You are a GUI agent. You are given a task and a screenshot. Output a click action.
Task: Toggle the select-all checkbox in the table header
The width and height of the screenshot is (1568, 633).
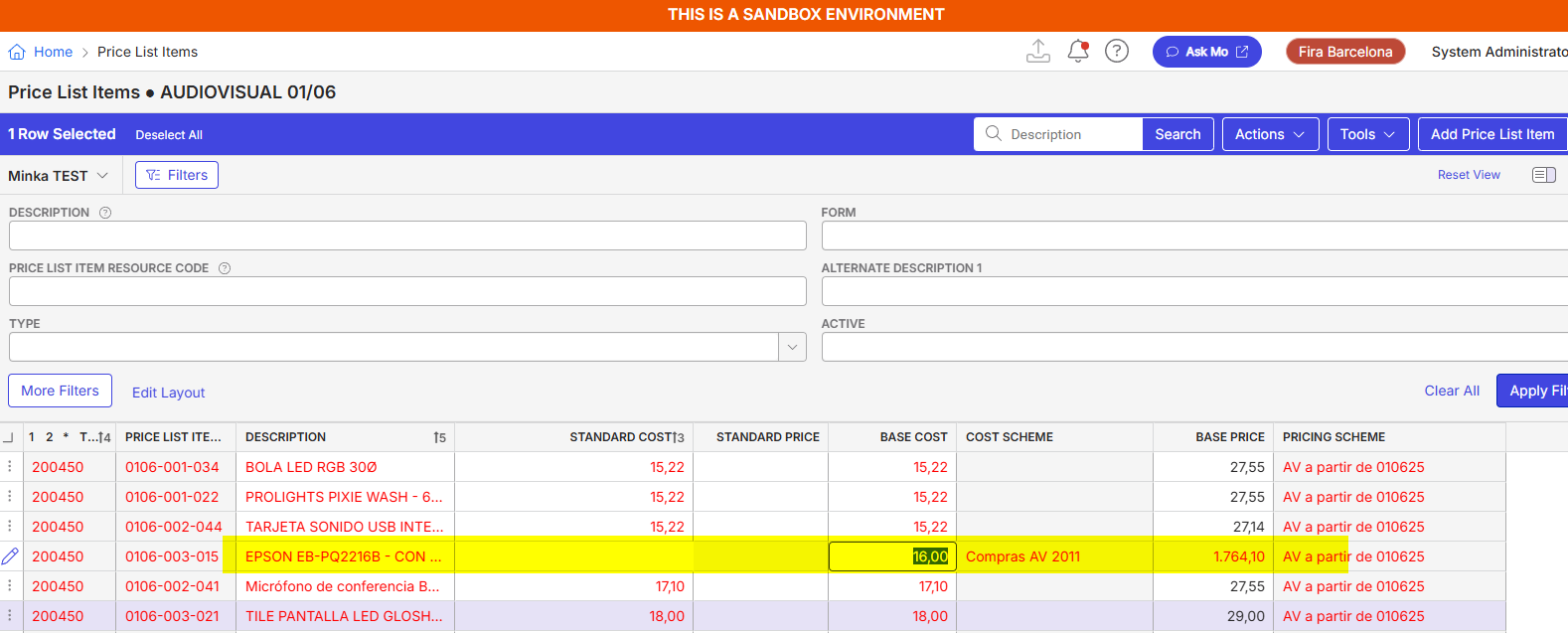[9, 437]
